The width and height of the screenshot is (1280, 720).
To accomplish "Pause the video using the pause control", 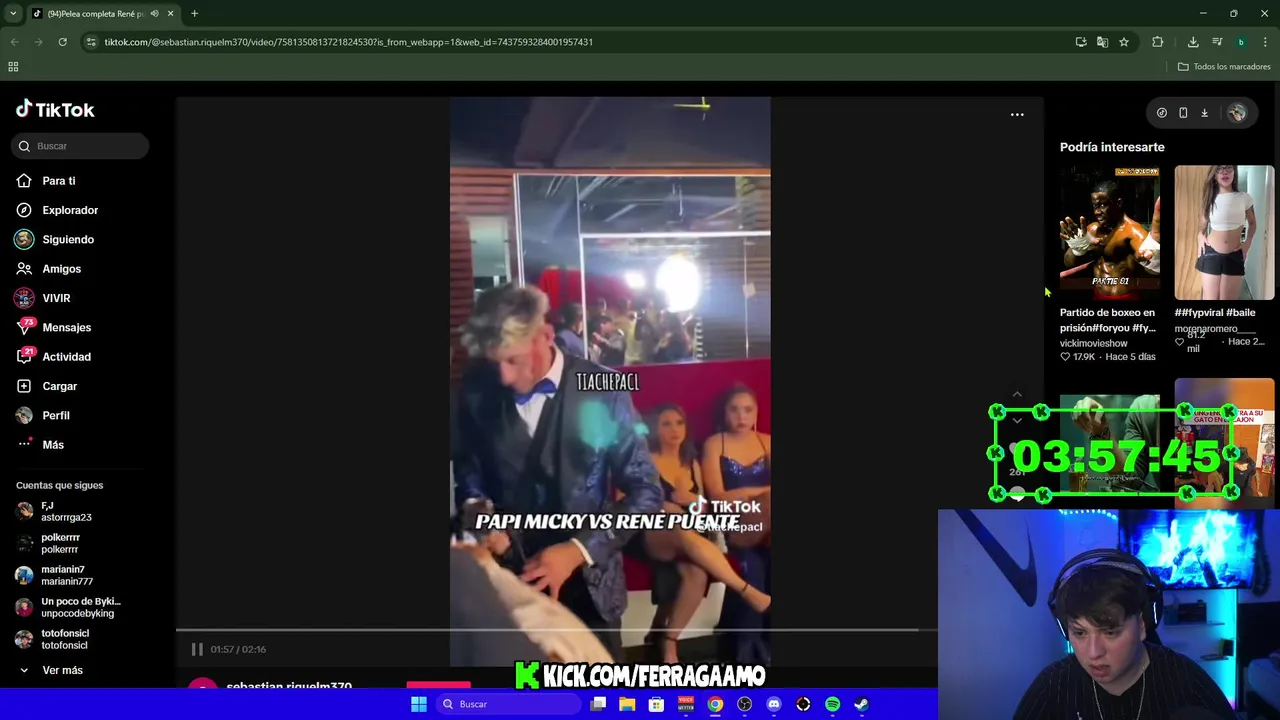I will [197, 649].
